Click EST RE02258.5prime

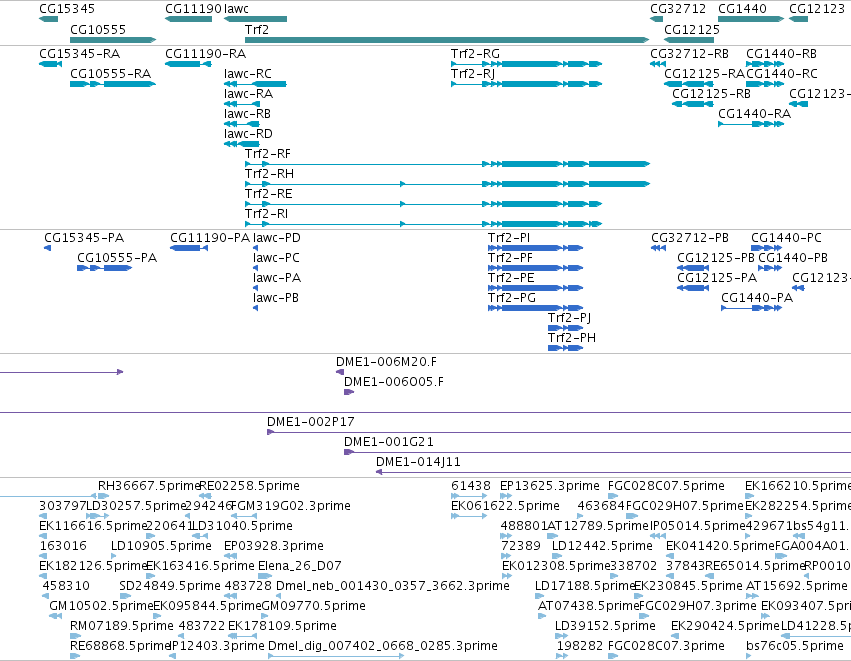[x=205, y=496]
